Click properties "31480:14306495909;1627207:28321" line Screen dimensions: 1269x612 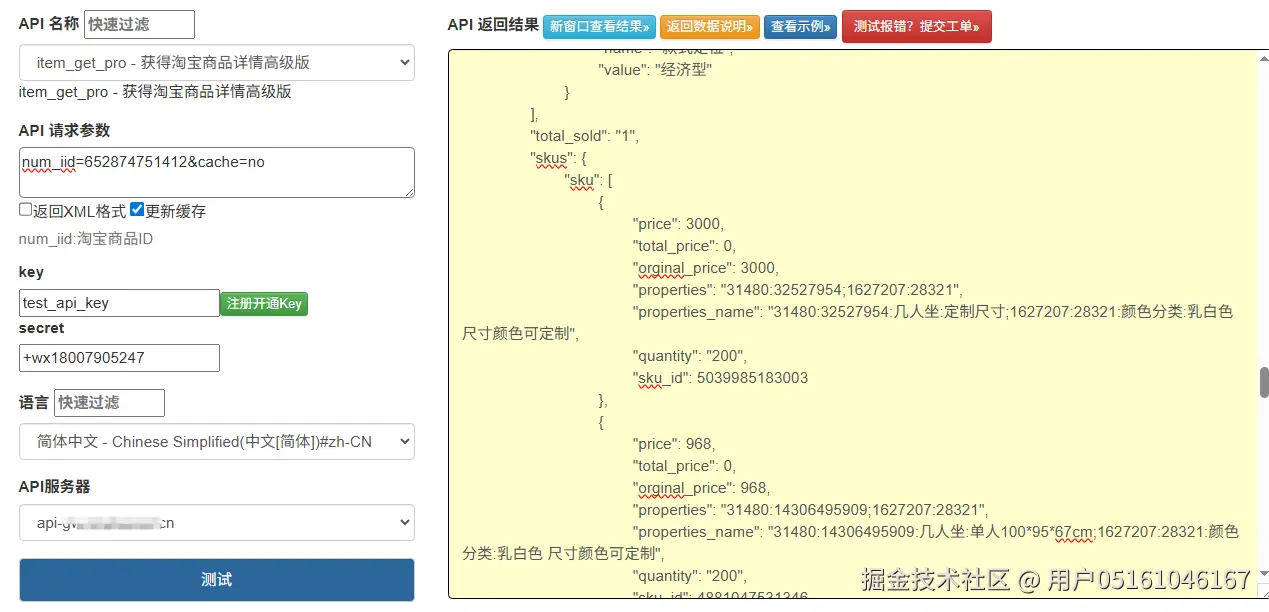[809, 510]
